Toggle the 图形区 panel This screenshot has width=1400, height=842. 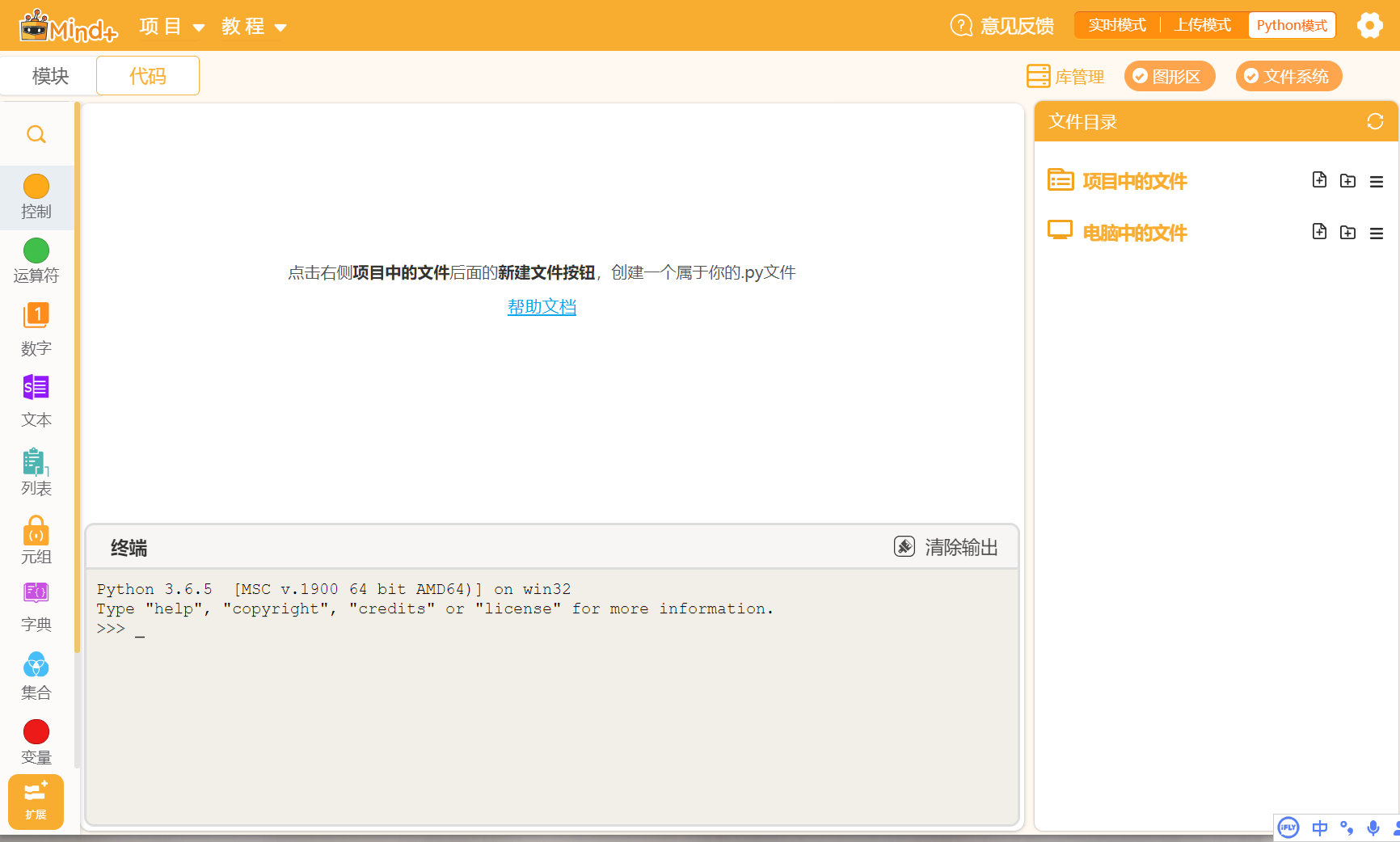pyautogui.click(x=1170, y=76)
